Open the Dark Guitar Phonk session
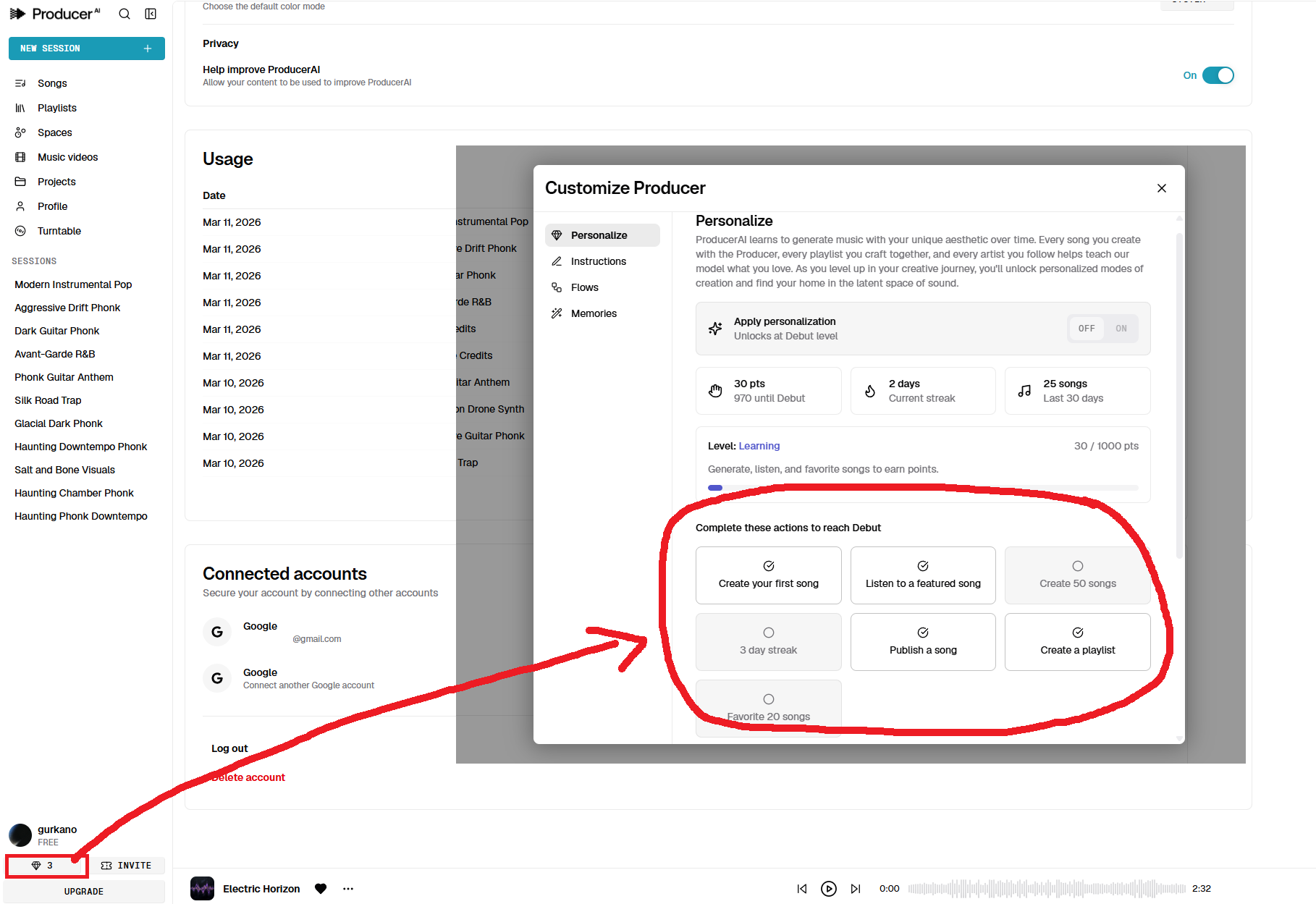 57,331
